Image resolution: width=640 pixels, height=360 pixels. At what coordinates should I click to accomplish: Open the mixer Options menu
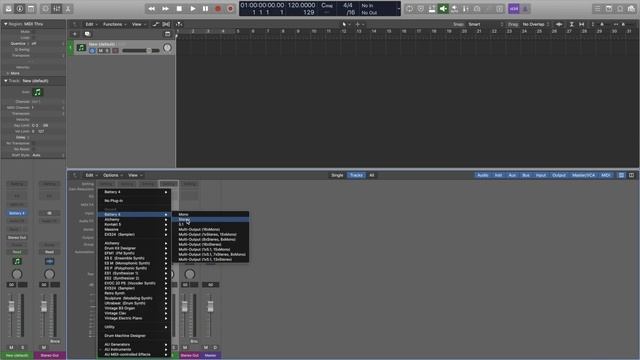tap(112, 176)
